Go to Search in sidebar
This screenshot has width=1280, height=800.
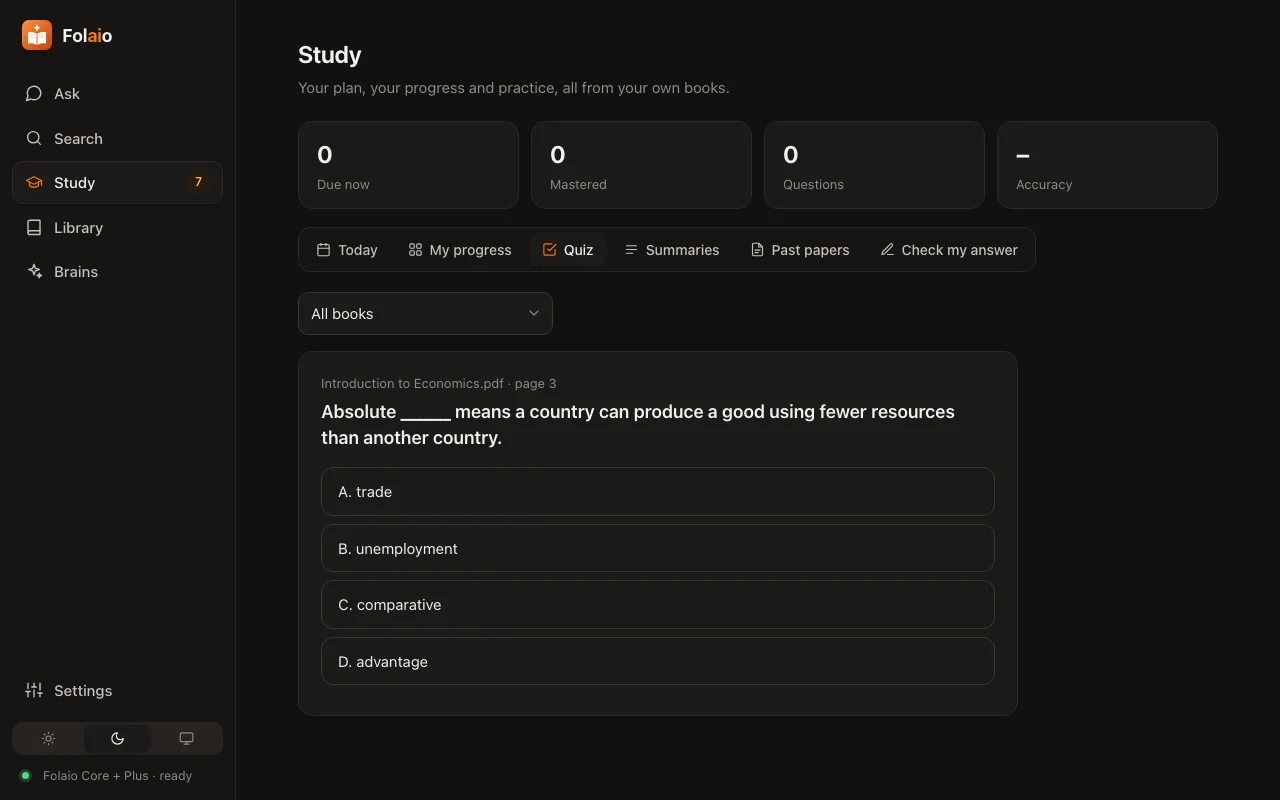point(117,138)
